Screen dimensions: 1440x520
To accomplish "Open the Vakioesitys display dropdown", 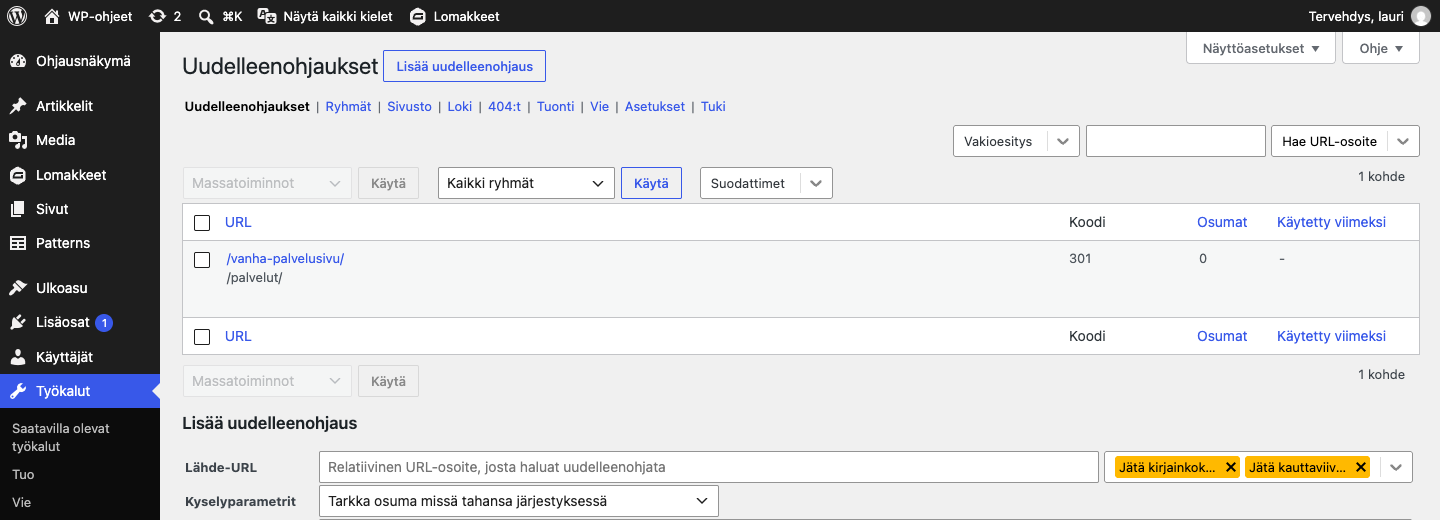I will pyautogui.click(x=1016, y=141).
